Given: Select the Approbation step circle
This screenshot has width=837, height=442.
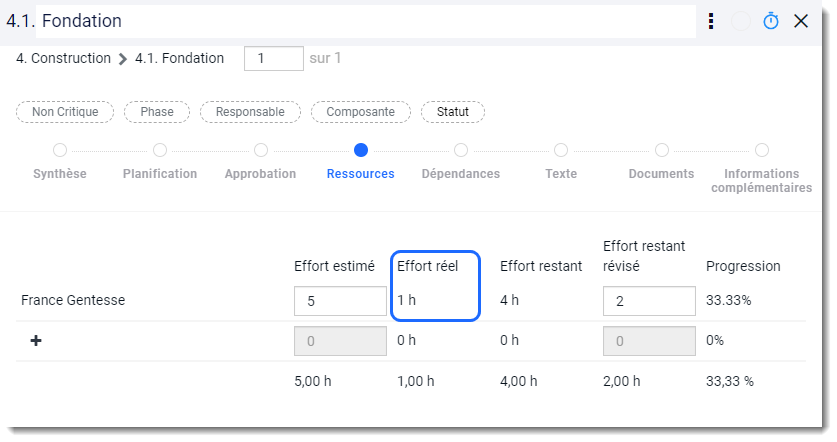Looking at the screenshot, I should (x=260, y=151).
